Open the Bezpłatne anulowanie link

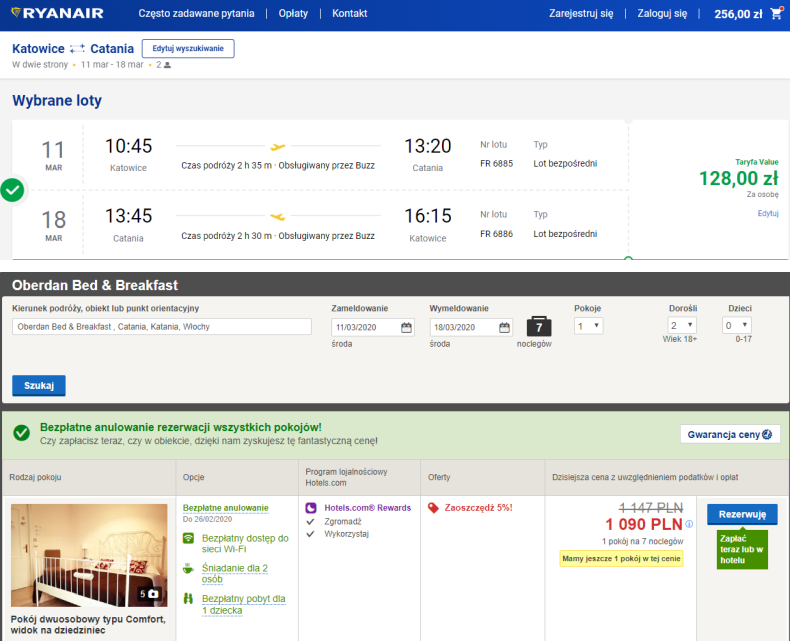coord(226,508)
